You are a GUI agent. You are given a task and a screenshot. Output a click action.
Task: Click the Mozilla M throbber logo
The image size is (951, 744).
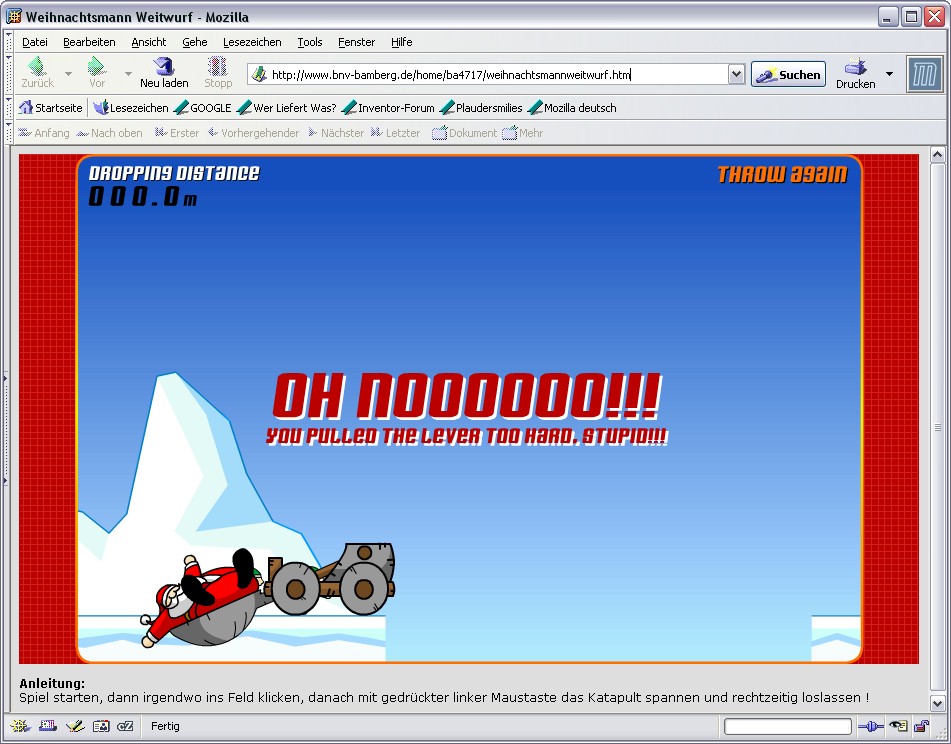pyautogui.click(x=925, y=74)
